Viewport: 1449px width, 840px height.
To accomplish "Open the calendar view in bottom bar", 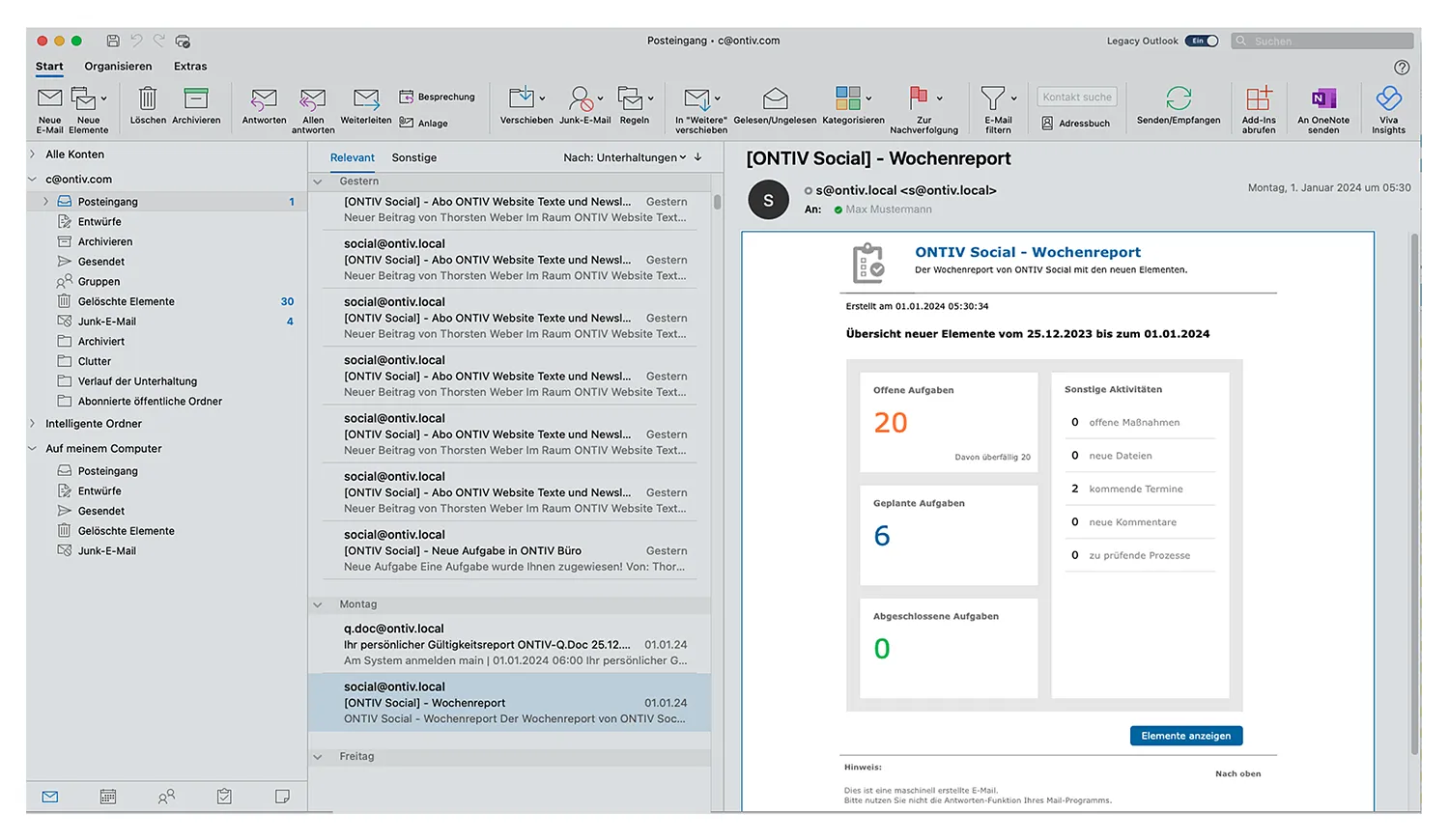I will (108, 797).
